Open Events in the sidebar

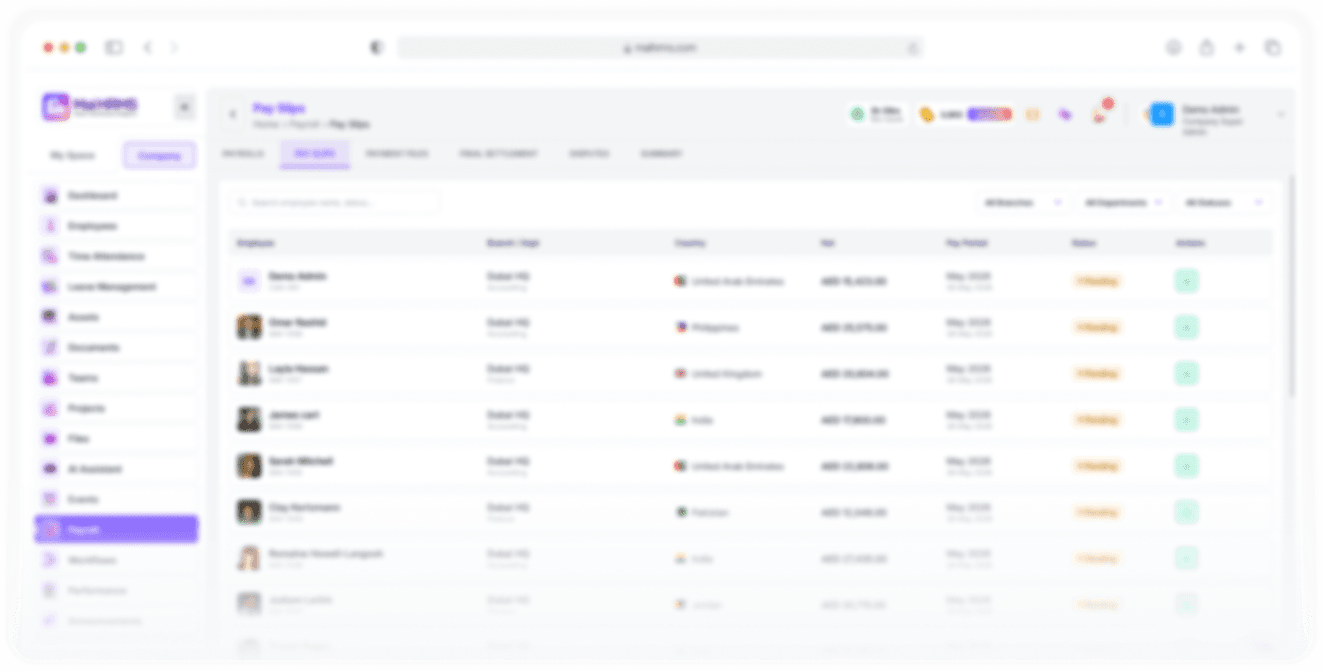click(116, 499)
